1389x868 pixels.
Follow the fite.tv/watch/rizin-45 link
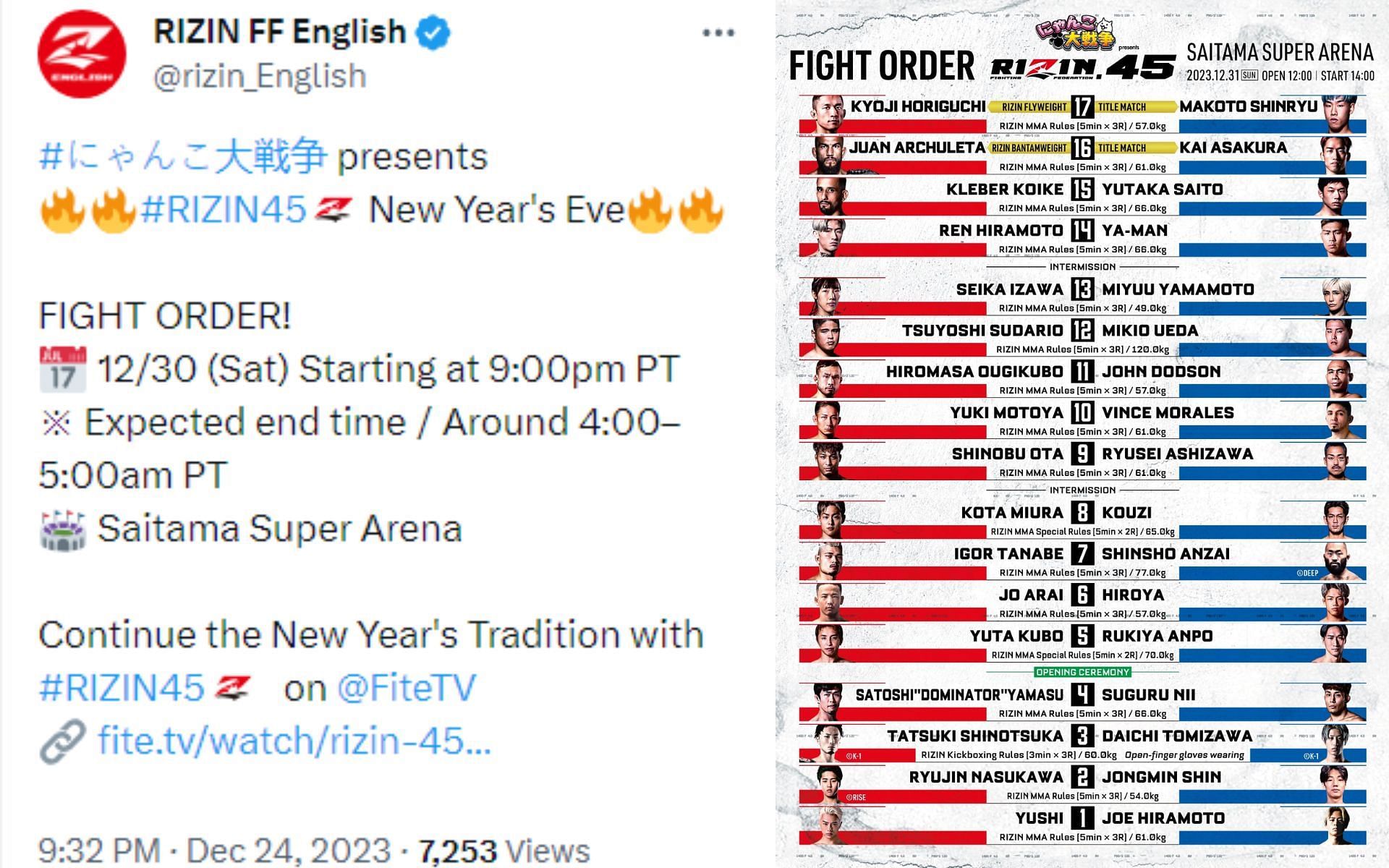pyautogui.click(x=294, y=741)
